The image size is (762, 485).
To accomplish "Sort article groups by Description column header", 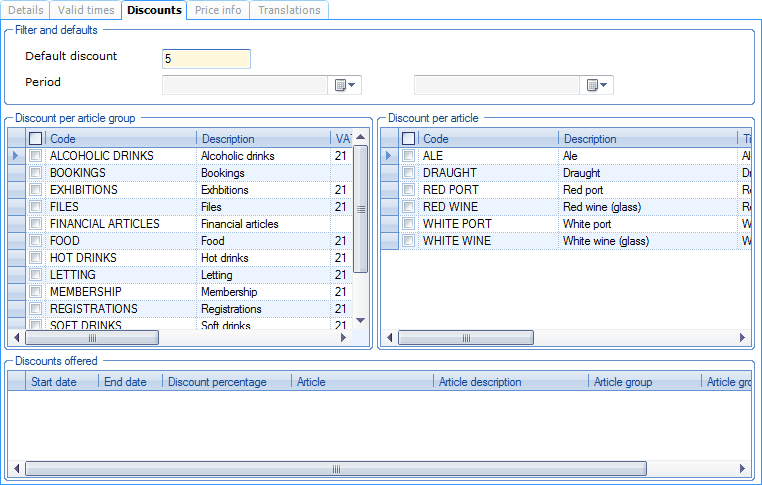I will coord(262,139).
